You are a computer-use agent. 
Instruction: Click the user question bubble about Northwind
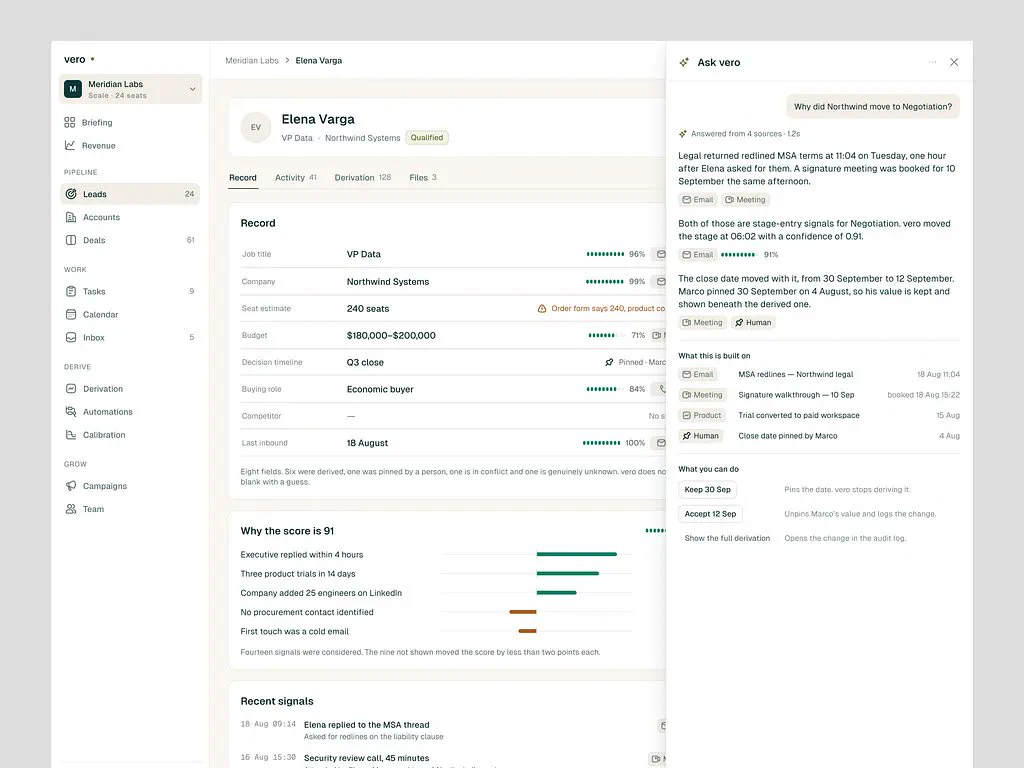873,106
